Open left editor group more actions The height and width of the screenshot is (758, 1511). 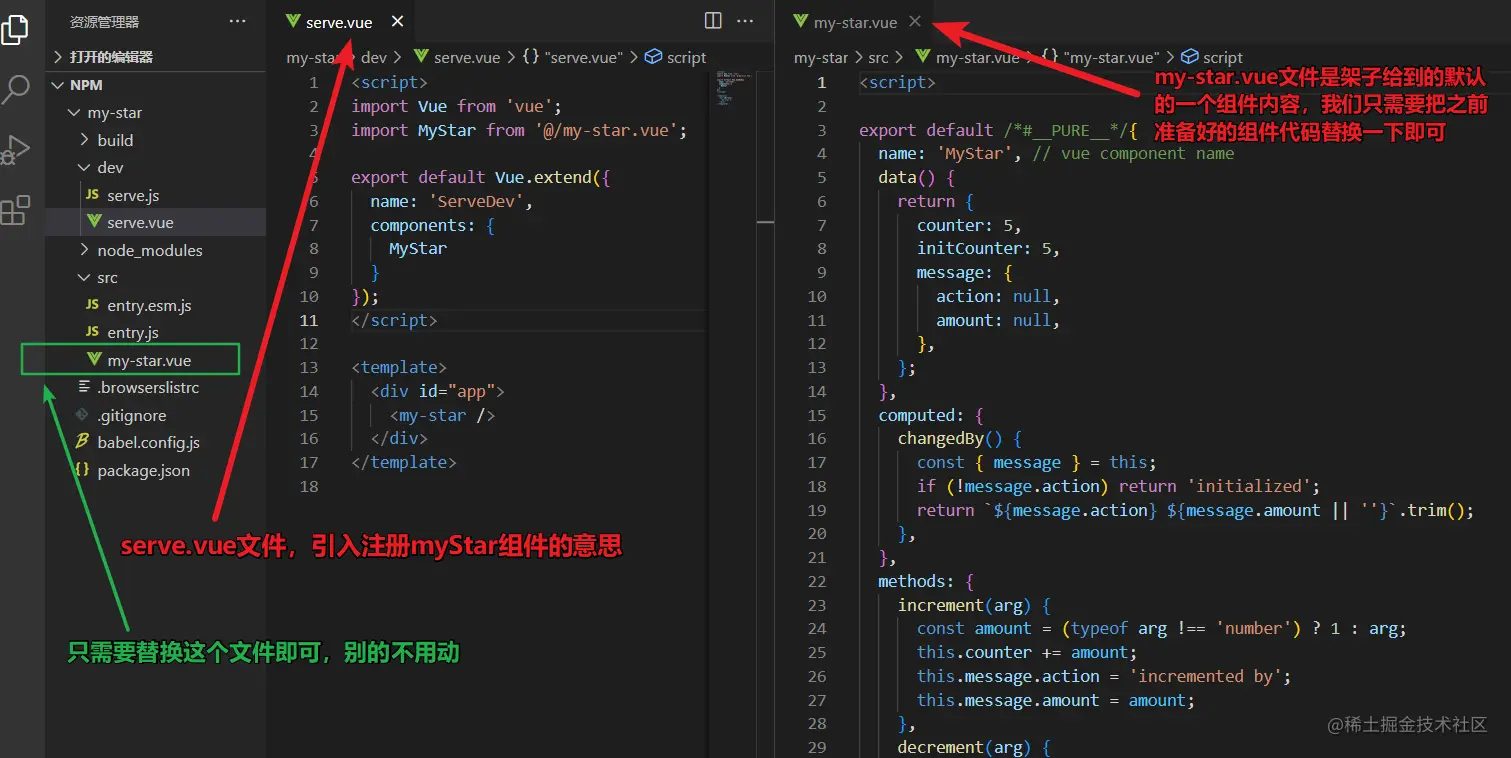pyautogui.click(x=745, y=20)
